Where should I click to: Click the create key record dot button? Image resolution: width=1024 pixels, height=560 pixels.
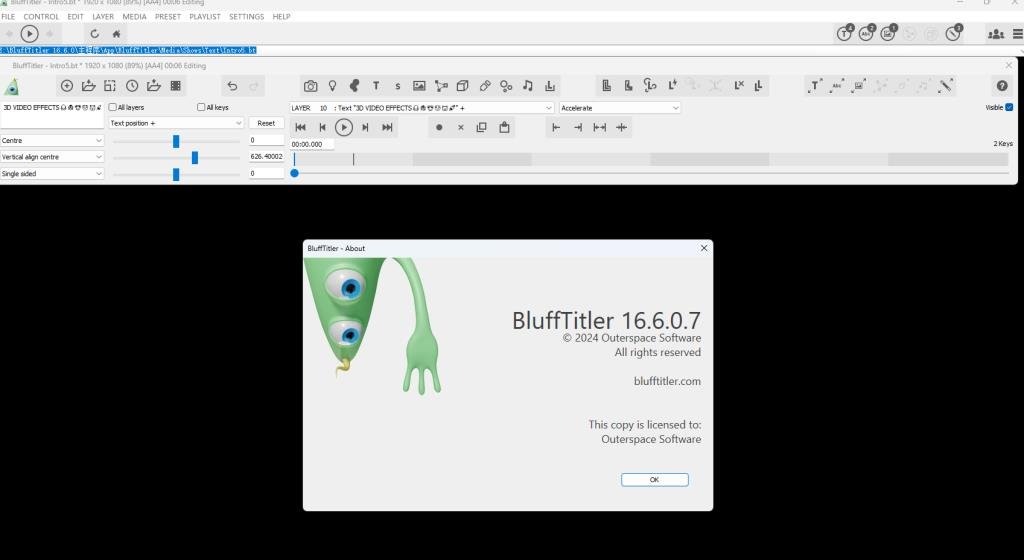pyautogui.click(x=439, y=127)
